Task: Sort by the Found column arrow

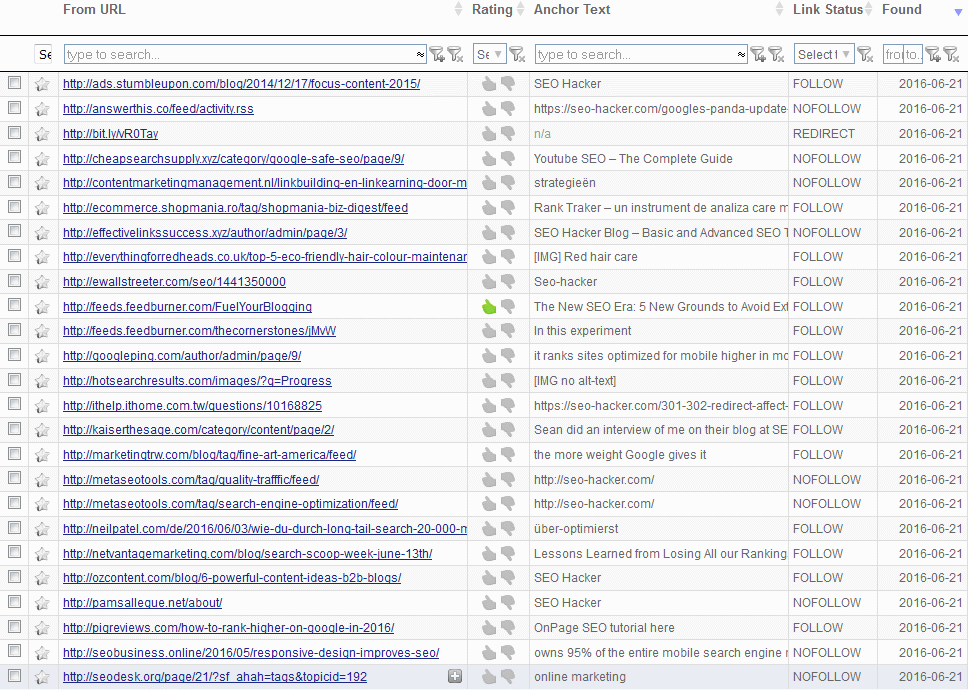Action: tap(958, 11)
